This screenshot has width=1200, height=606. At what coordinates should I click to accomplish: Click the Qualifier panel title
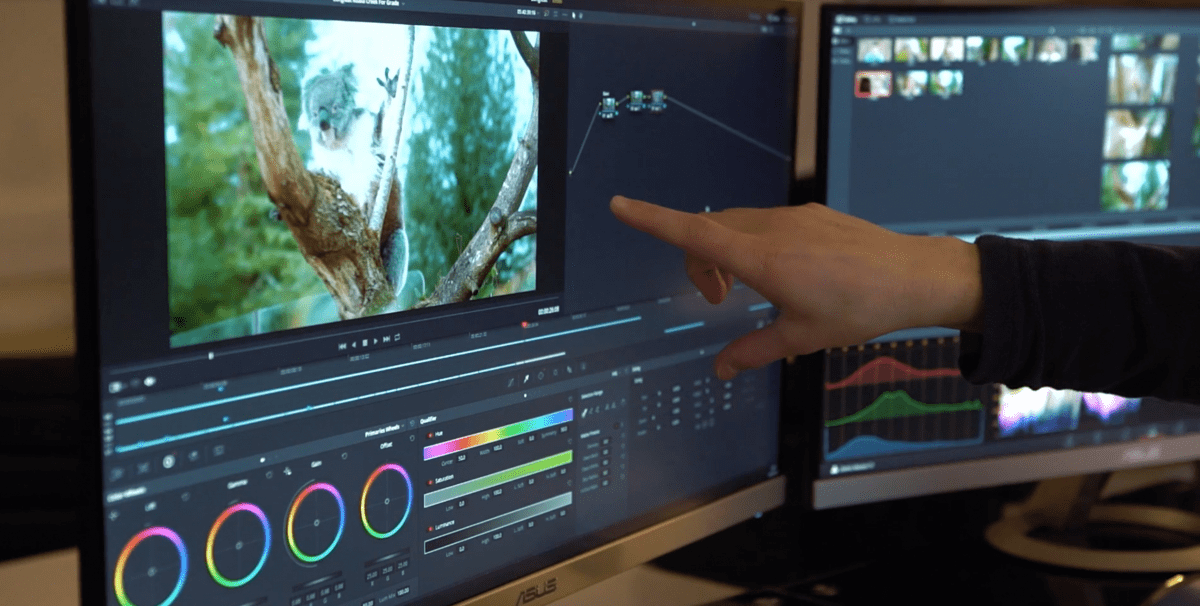pos(428,420)
